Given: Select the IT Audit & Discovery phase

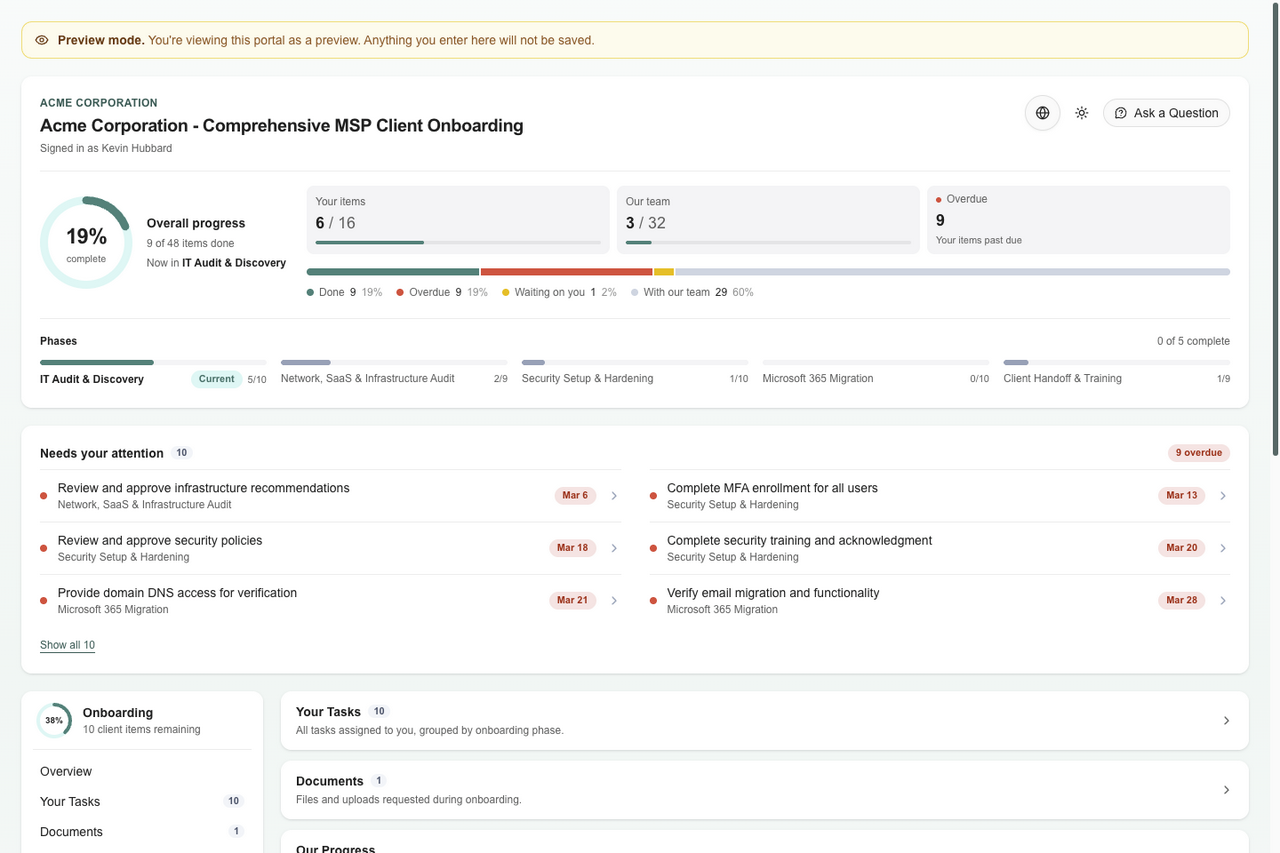Looking at the screenshot, I should pos(153,373).
